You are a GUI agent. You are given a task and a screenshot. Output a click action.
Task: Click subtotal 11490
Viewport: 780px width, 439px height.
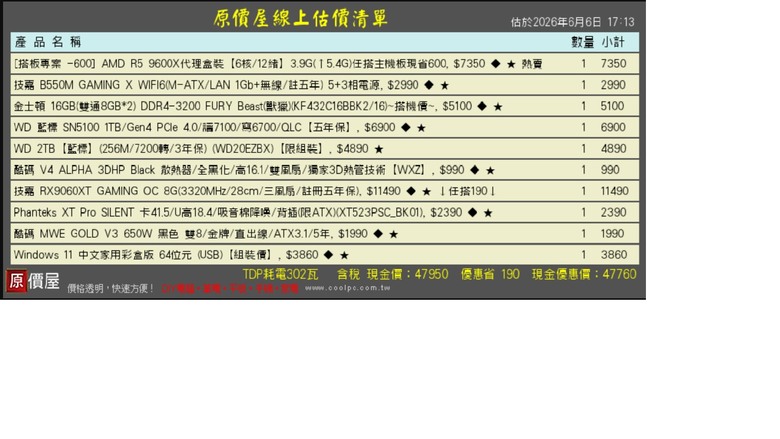tap(615, 191)
